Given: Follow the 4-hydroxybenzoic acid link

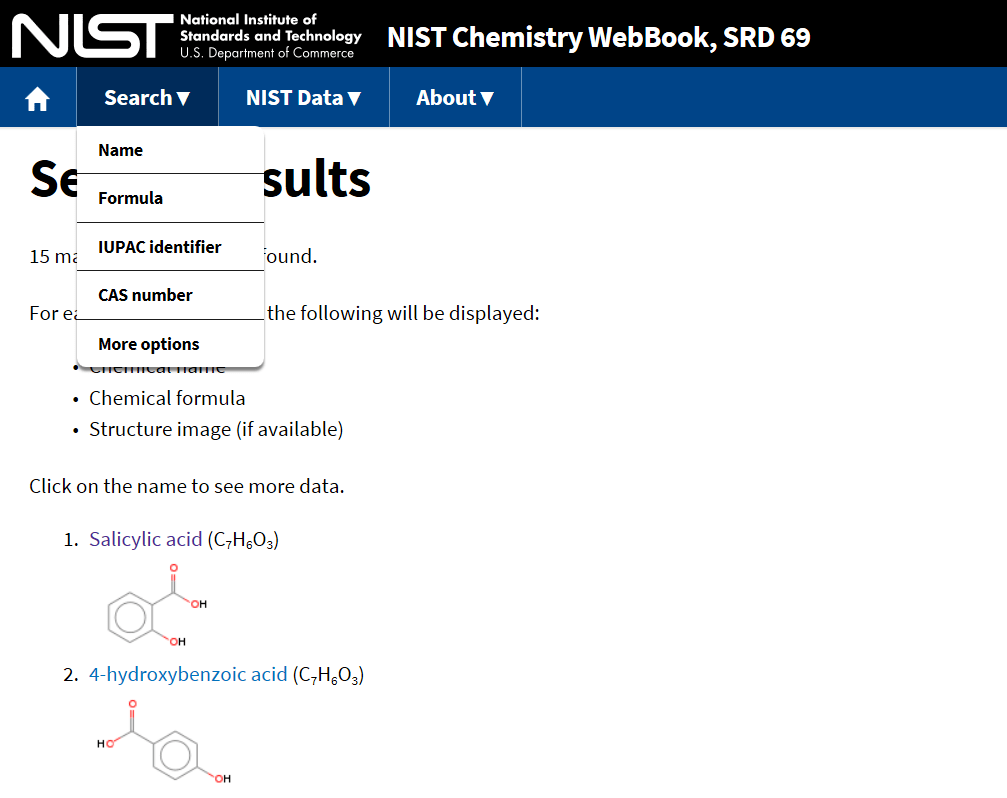Looking at the screenshot, I should point(188,674).
